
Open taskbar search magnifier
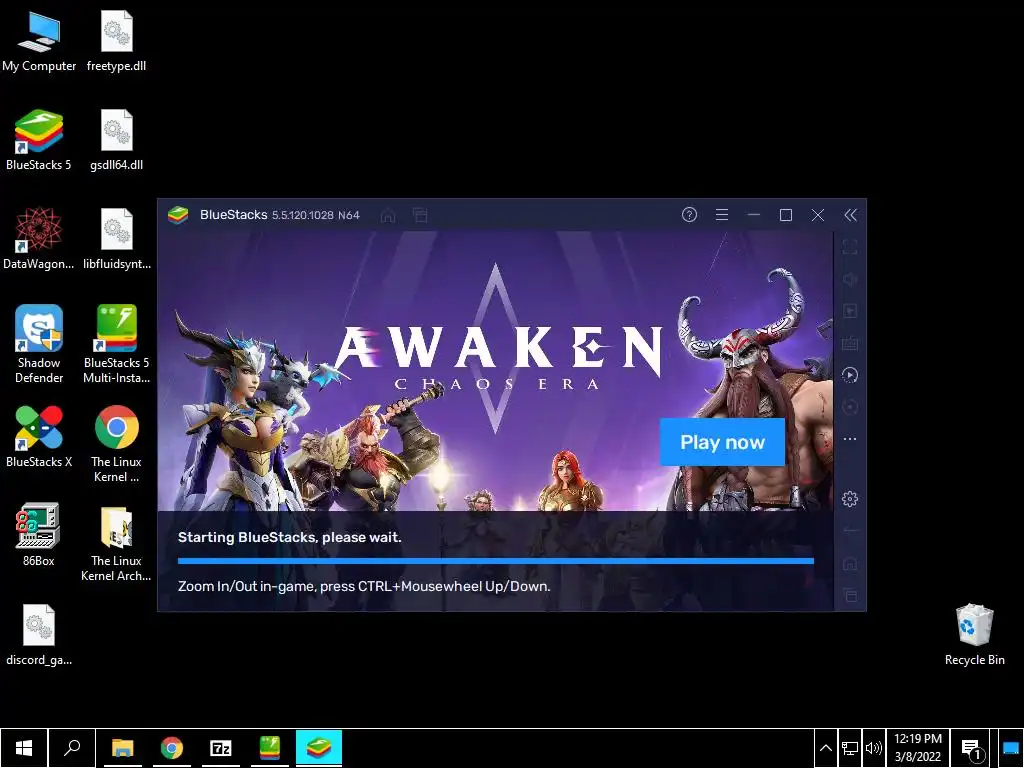[x=72, y=748]
